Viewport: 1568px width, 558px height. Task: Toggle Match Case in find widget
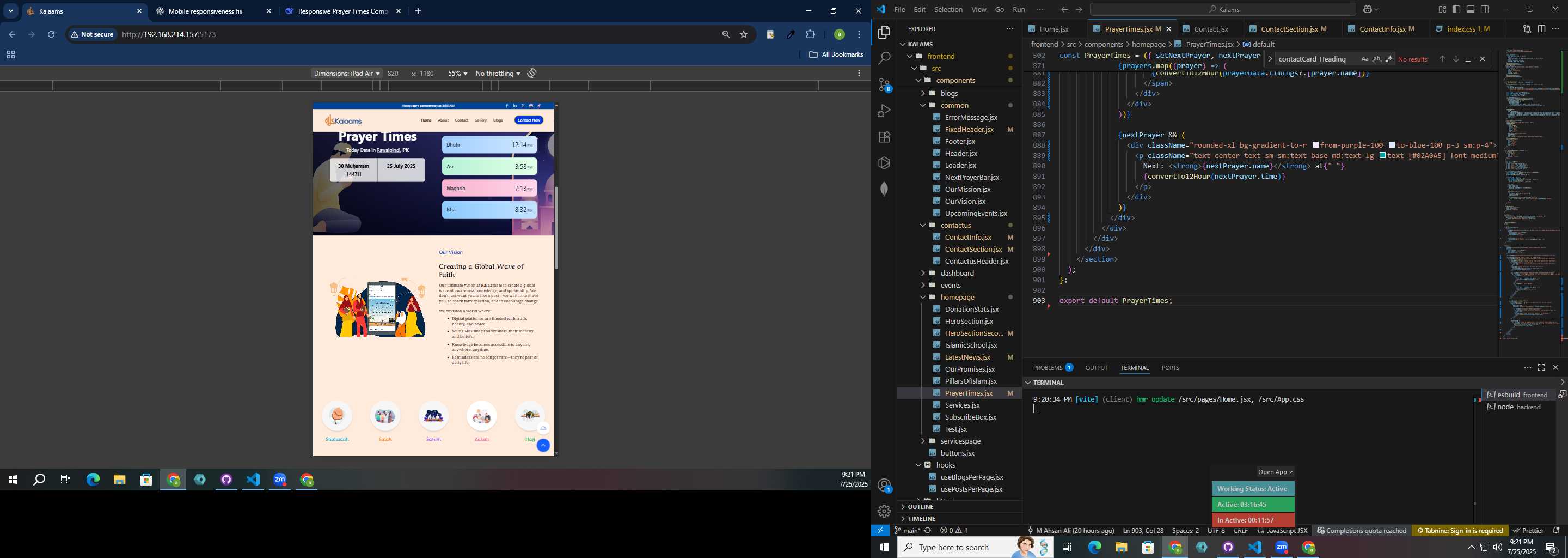1365,59
